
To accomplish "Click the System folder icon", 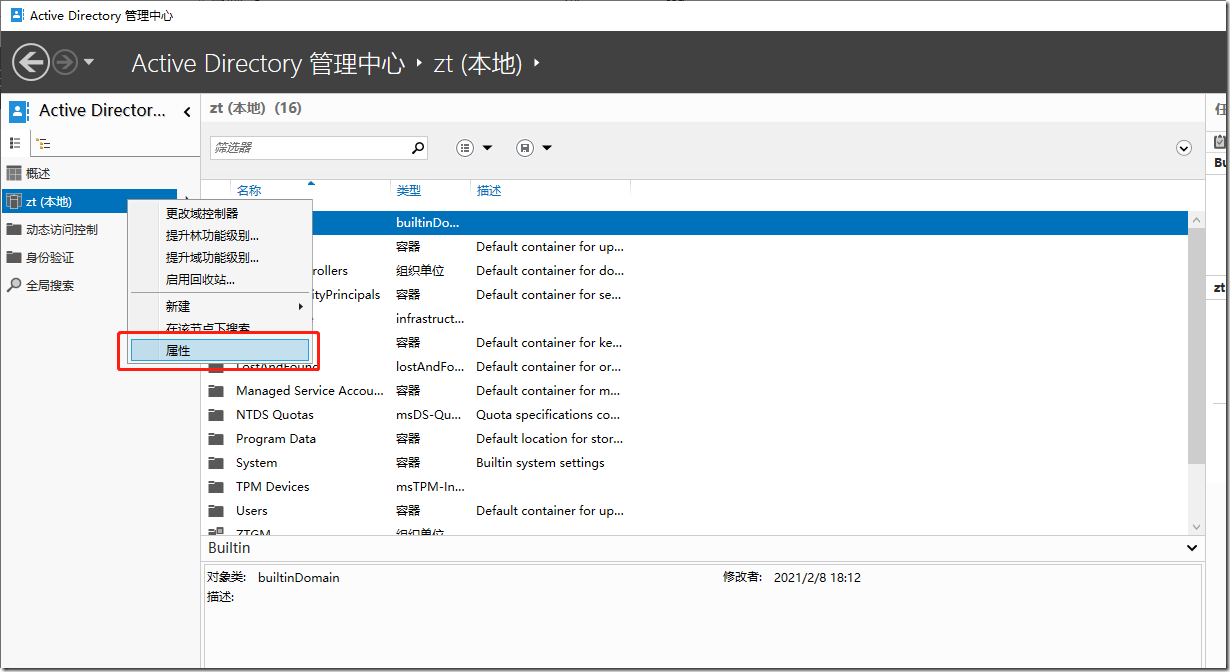I will (x=216, y=463).
